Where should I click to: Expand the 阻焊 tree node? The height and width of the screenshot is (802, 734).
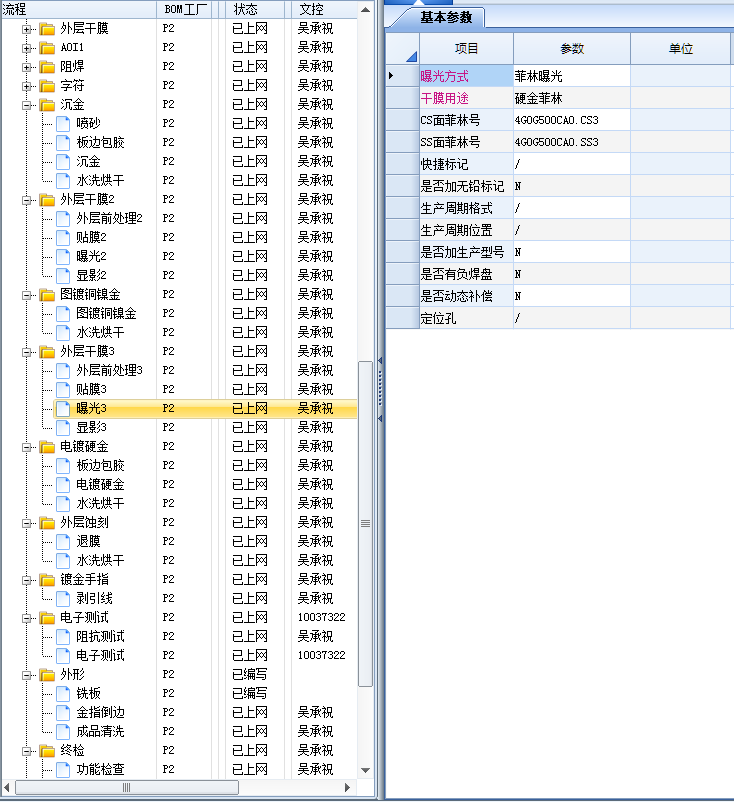(26, 67)
